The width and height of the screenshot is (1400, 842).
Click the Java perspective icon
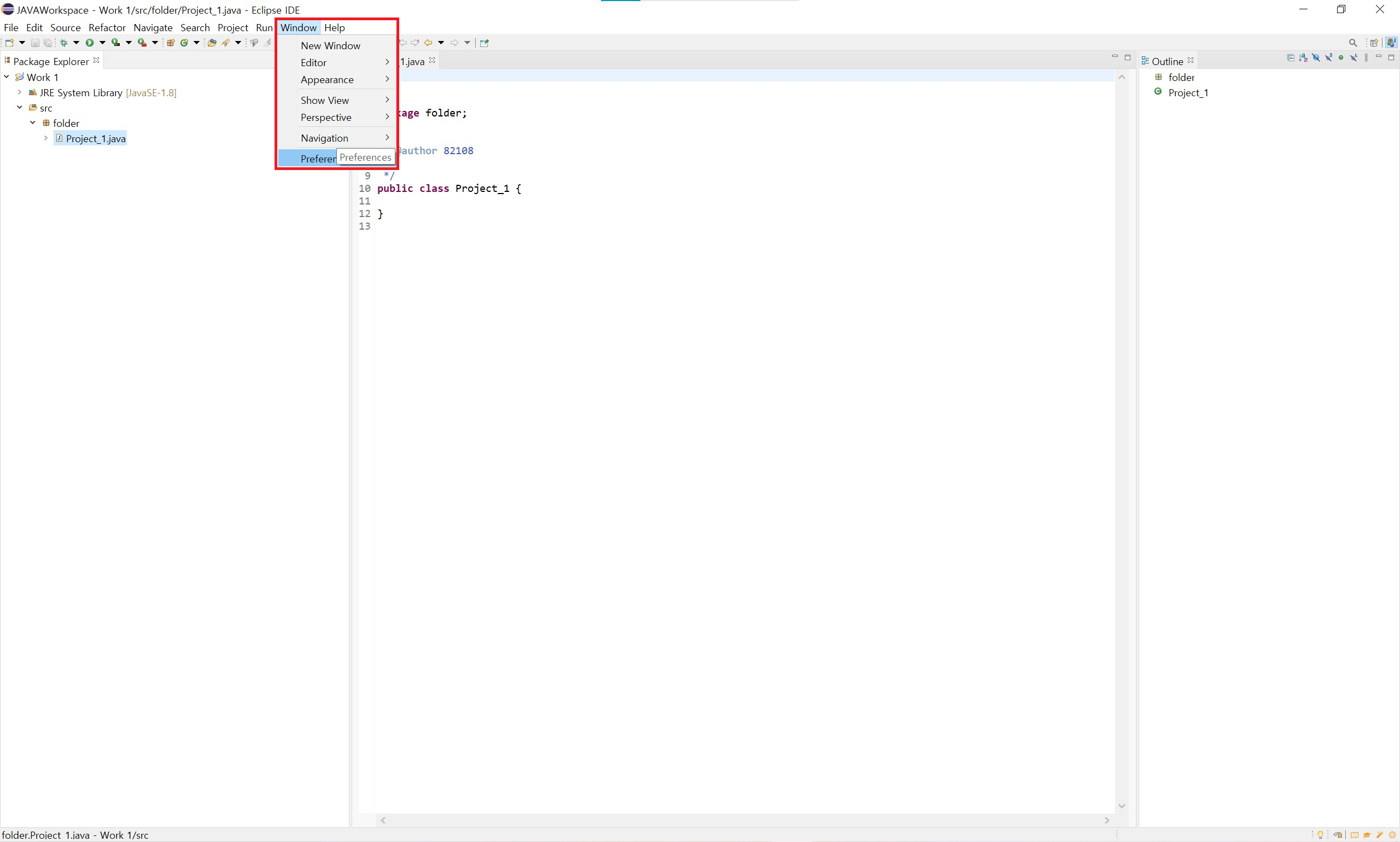coord(1391,43)
